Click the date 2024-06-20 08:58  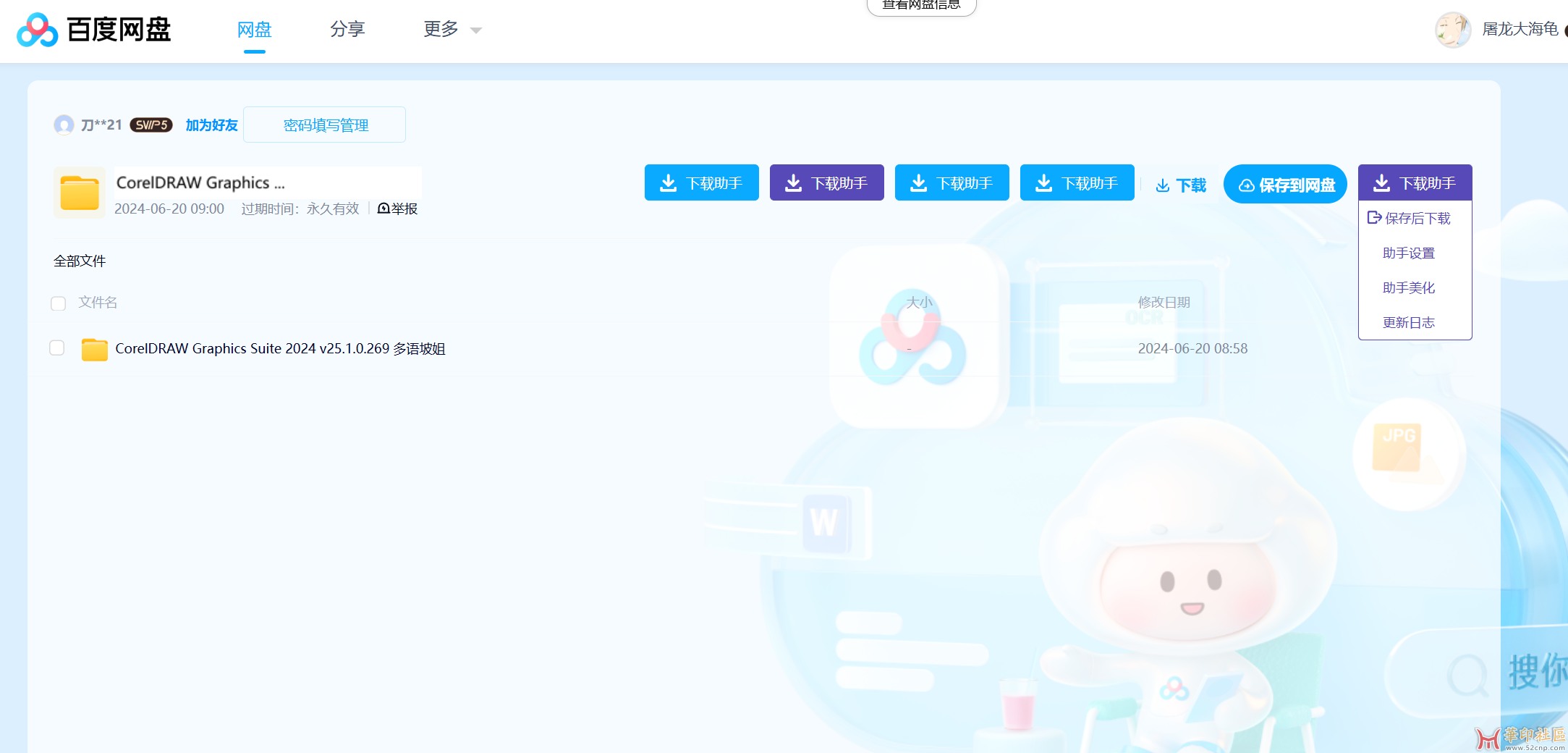pos(1192,348)
